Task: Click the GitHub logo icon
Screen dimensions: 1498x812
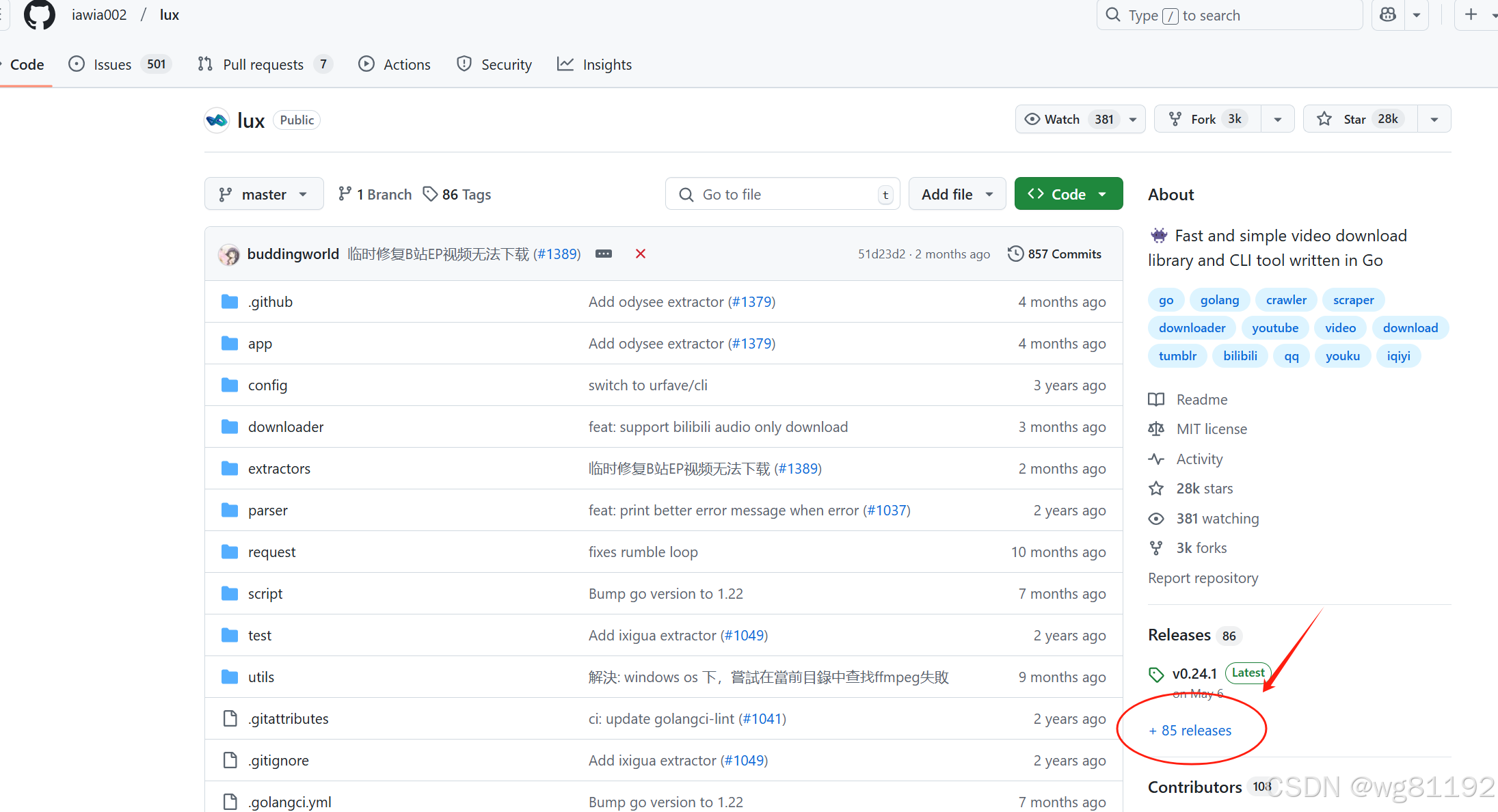Action: pyautogui.click(x=39, y=15)
